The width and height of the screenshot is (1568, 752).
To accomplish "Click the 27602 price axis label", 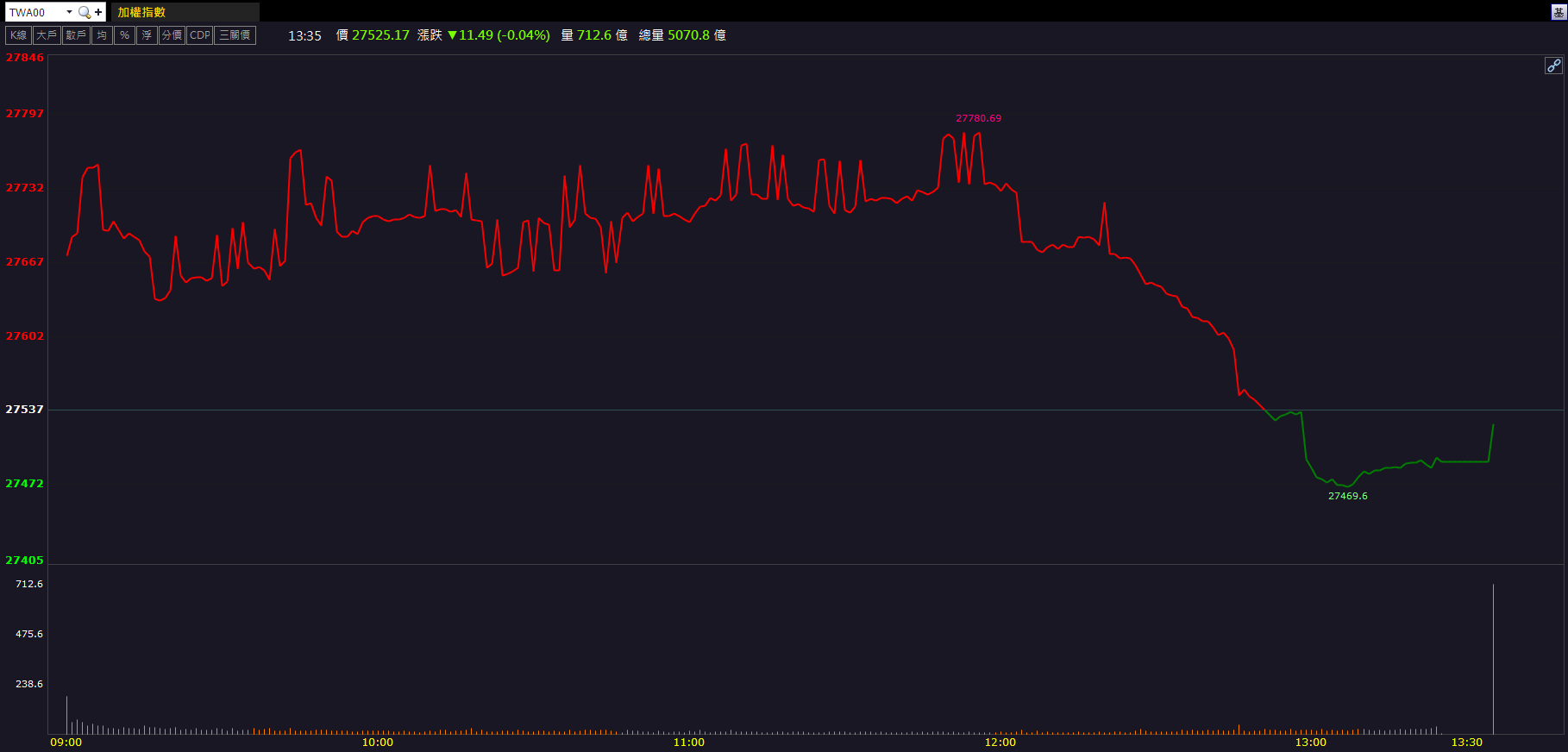I will [x=25, y=336].
